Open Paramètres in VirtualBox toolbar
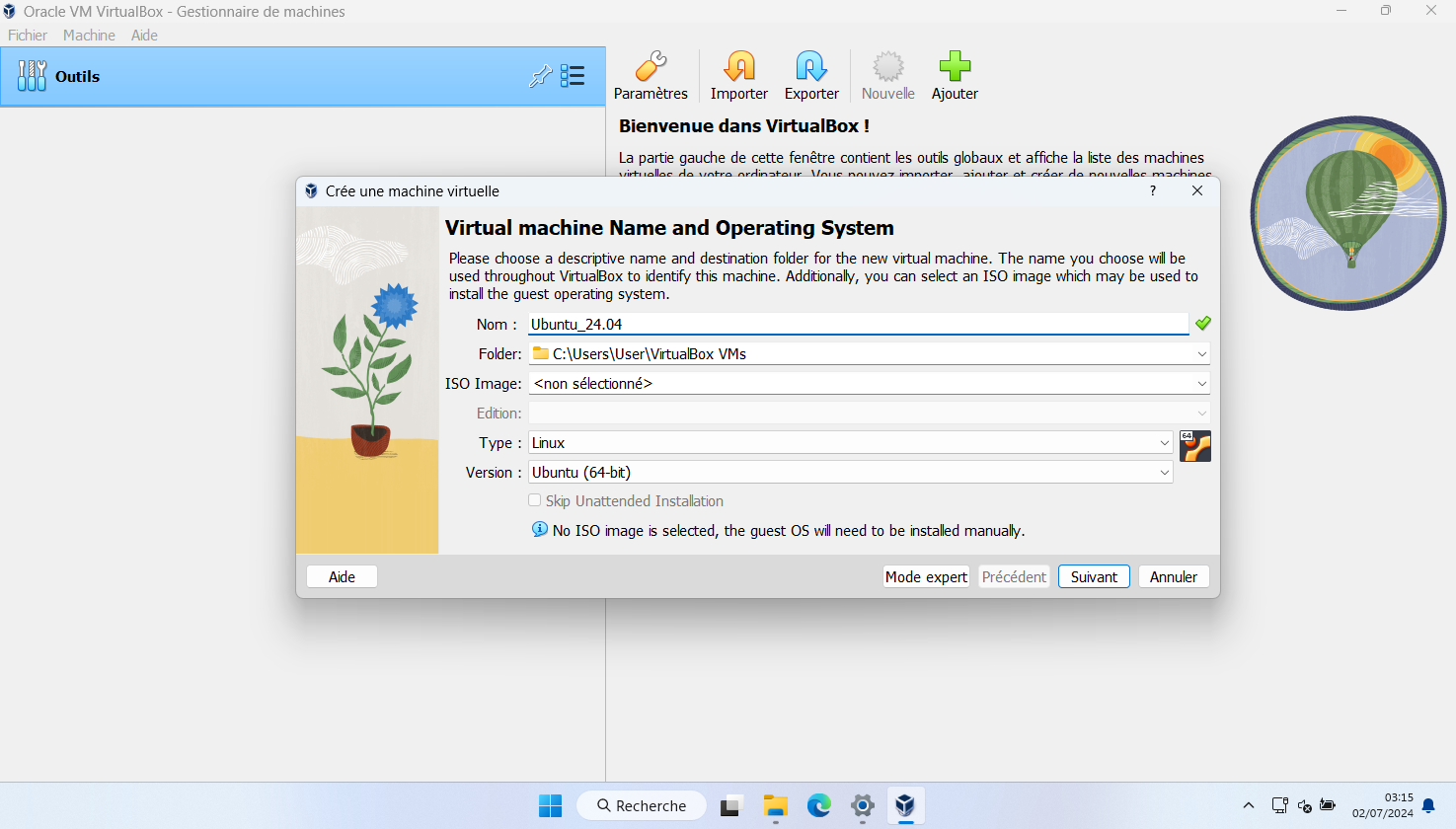 point(651,76)
